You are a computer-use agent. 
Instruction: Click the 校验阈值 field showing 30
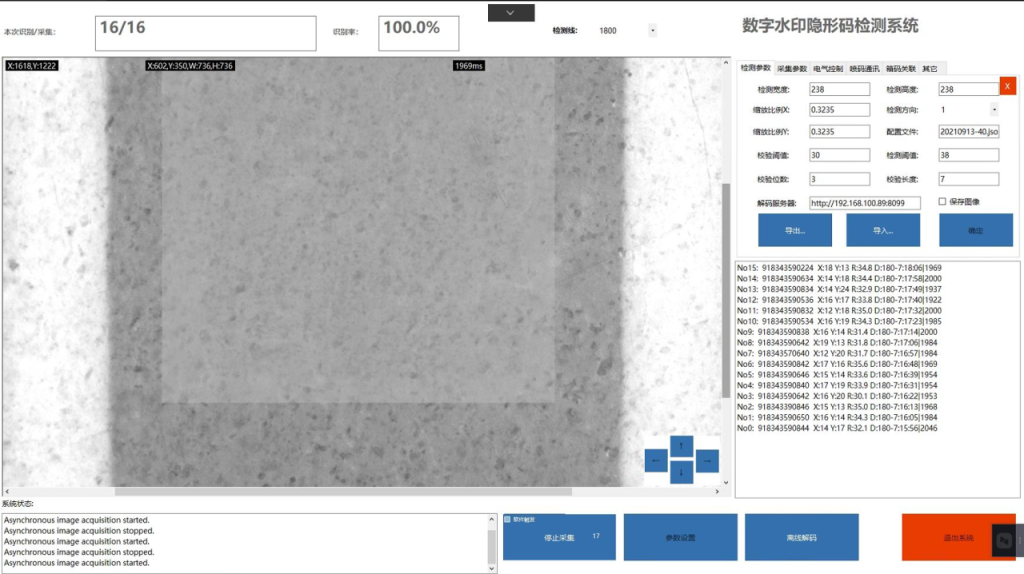[839, 155]
